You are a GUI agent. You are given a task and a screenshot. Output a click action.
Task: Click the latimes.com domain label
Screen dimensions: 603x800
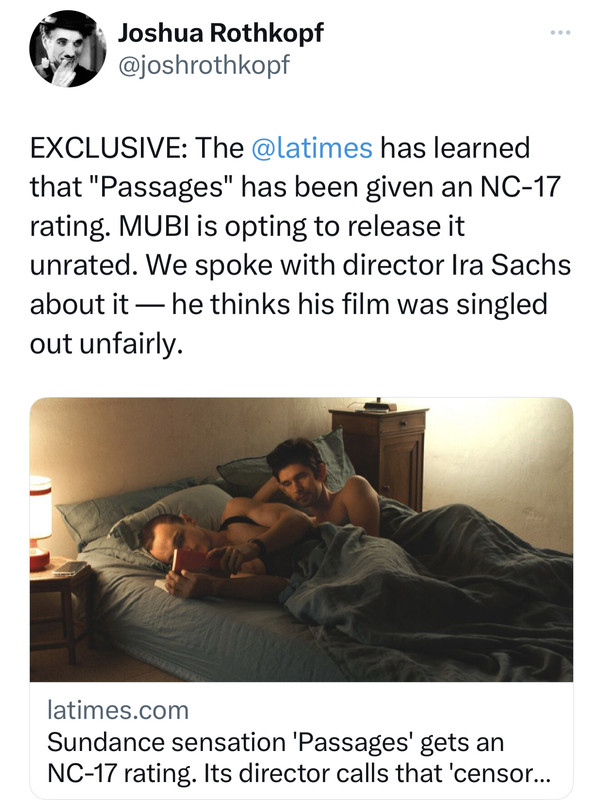click(118, 710)
